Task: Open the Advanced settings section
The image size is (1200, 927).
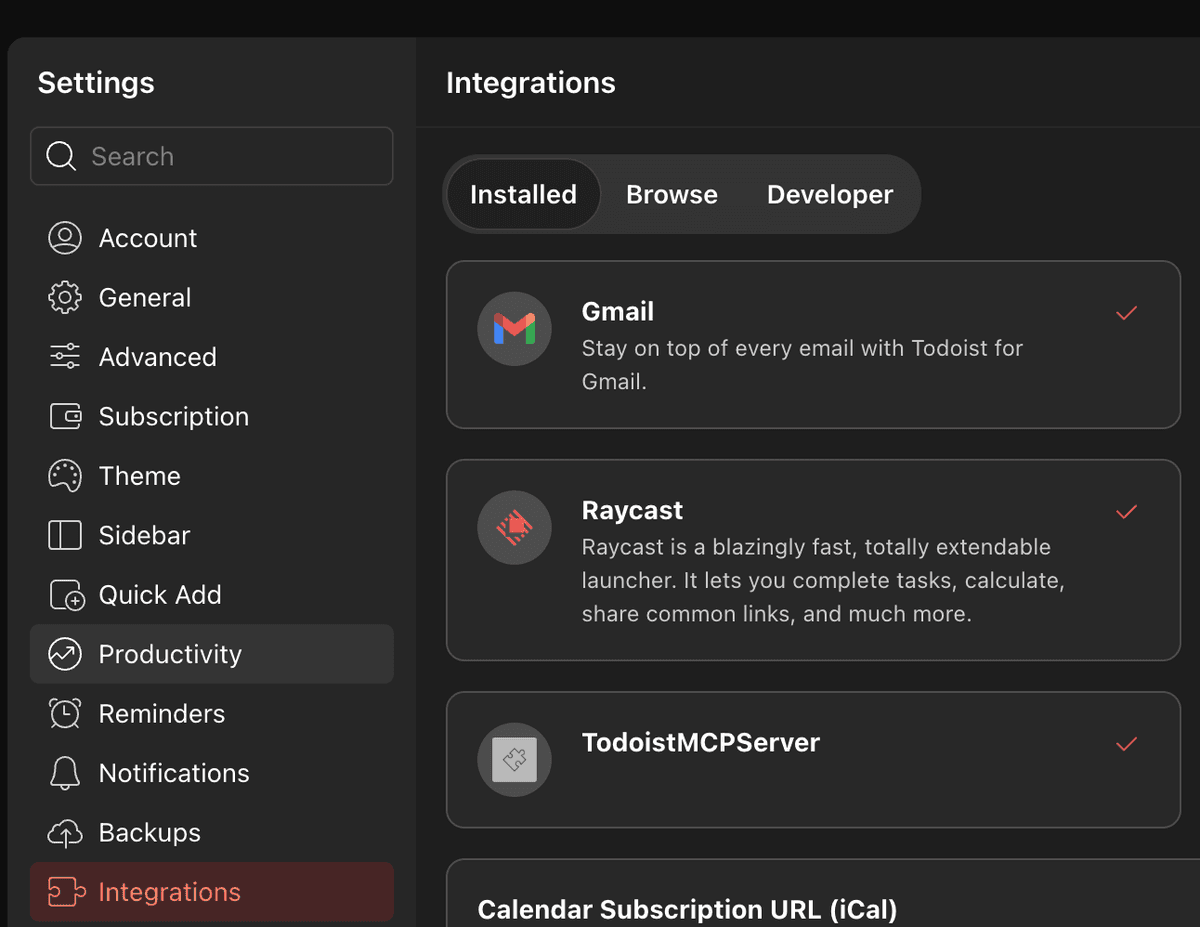Action: click(212, 357)
